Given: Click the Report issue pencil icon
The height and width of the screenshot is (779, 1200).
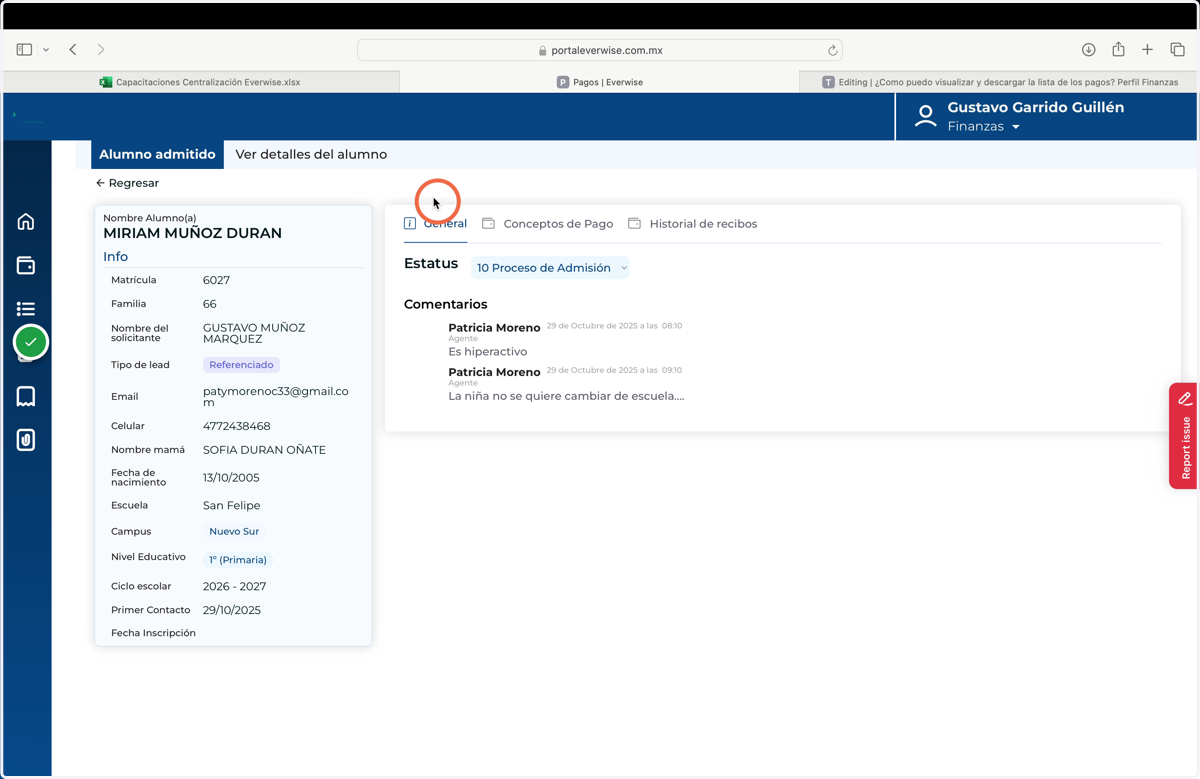Looking at the screenshot, I should click(x=1184, y=398).
